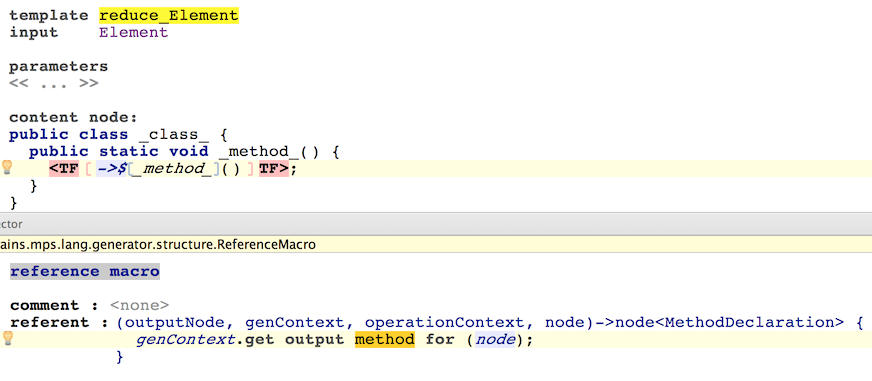Click the lightbulb icon beside genContext line
This screenshot has width=872, height=381.
pos(7,339)
